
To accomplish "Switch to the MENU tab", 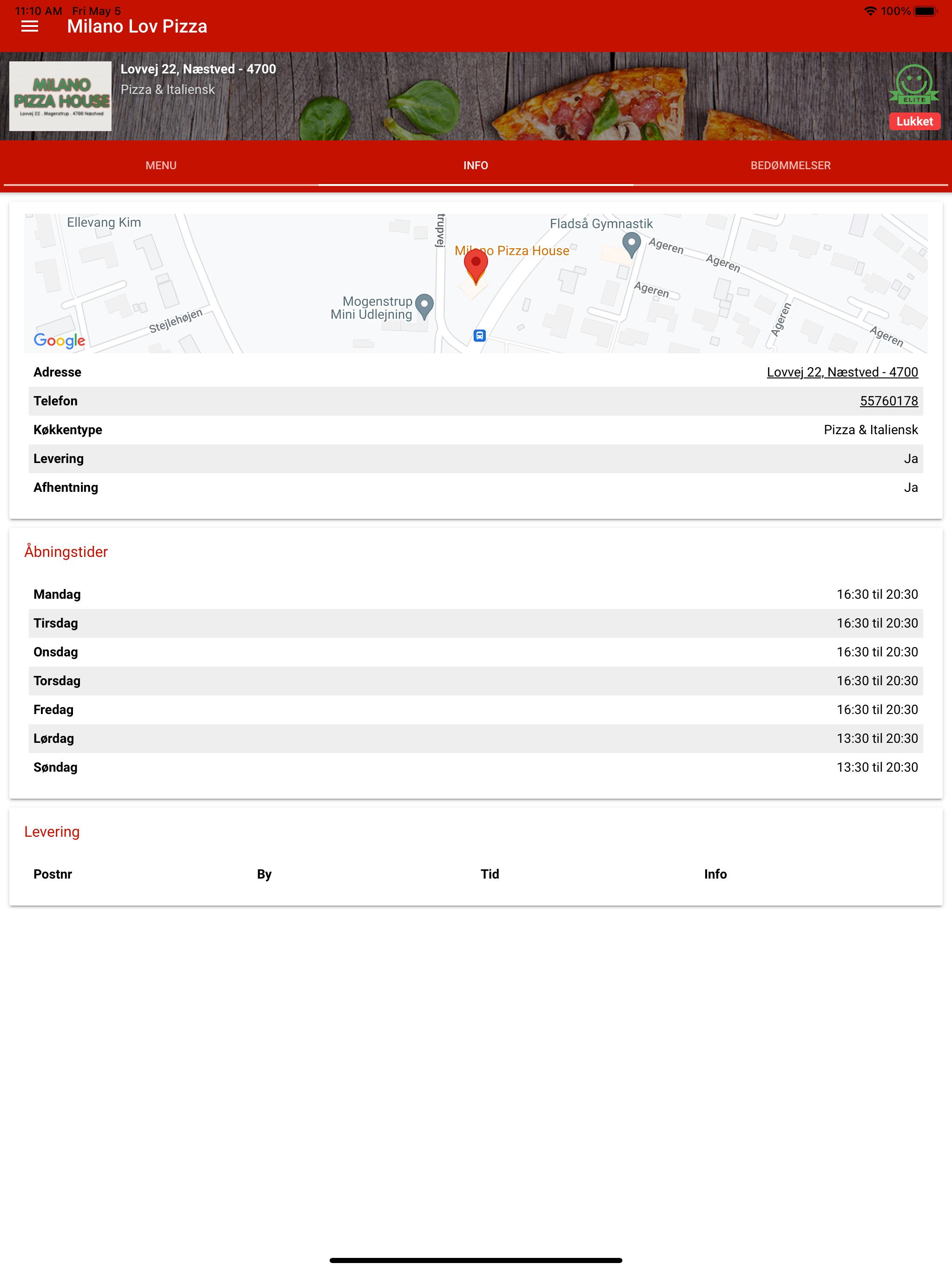I will tap(161, 165).
